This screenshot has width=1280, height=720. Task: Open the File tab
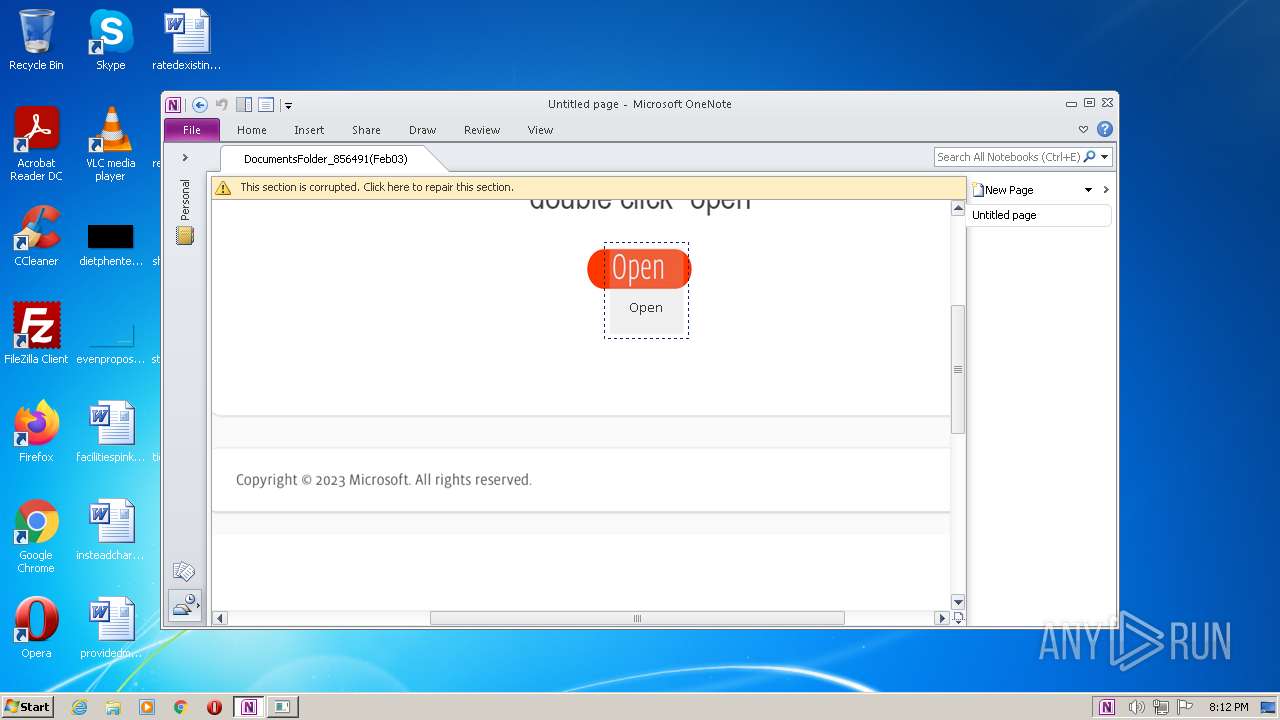point(192,130)
